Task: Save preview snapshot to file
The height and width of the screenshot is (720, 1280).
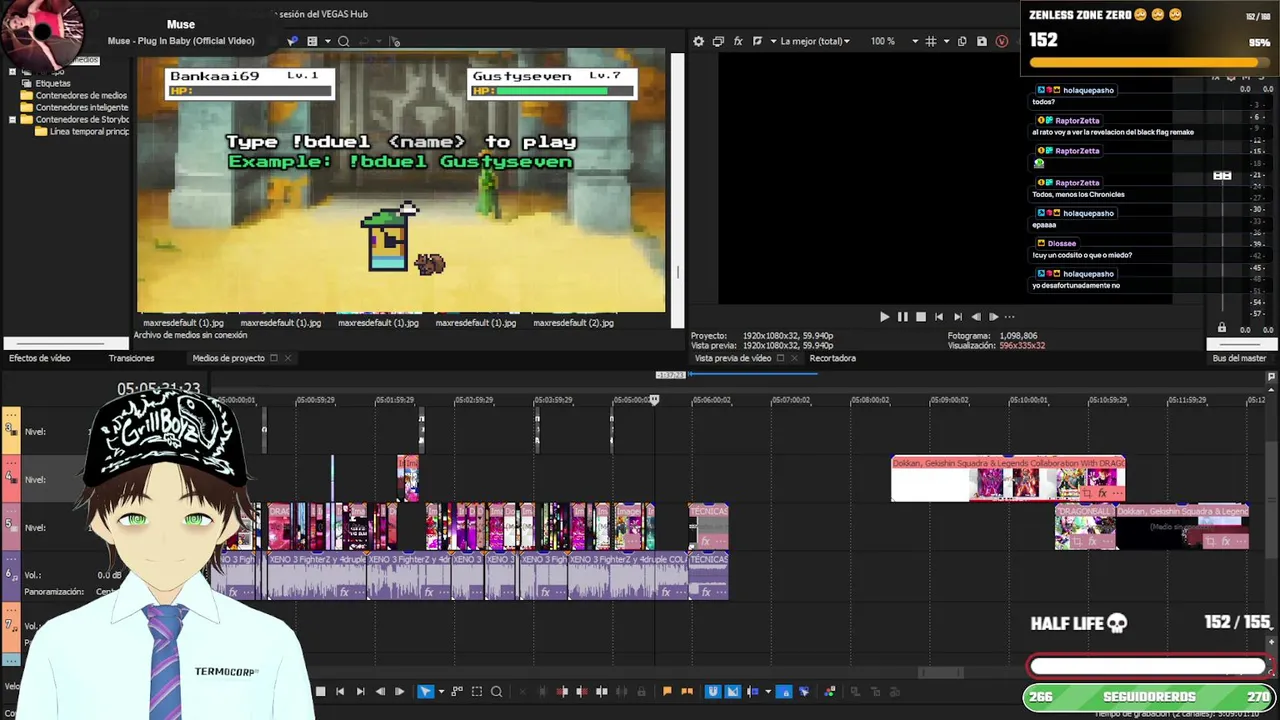Action: point(982,41)
